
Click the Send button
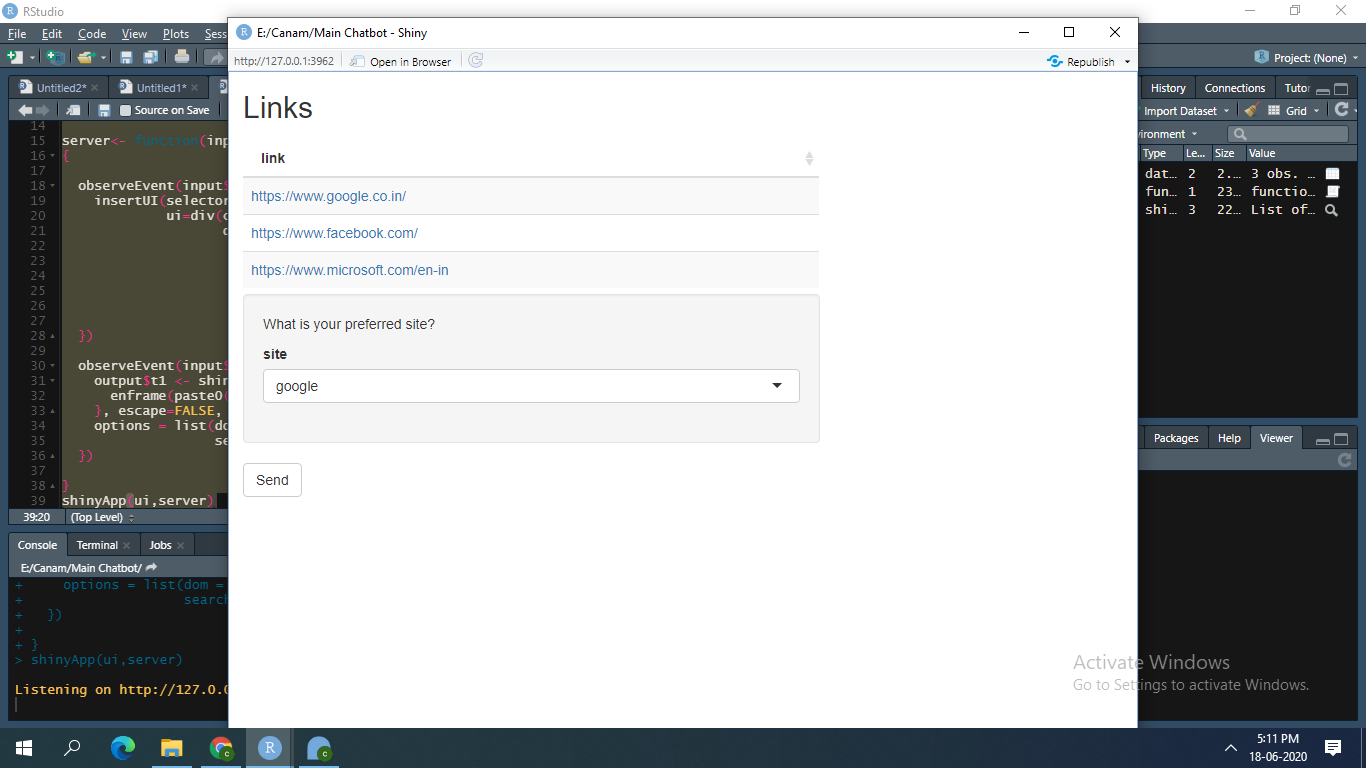(272, 480)
